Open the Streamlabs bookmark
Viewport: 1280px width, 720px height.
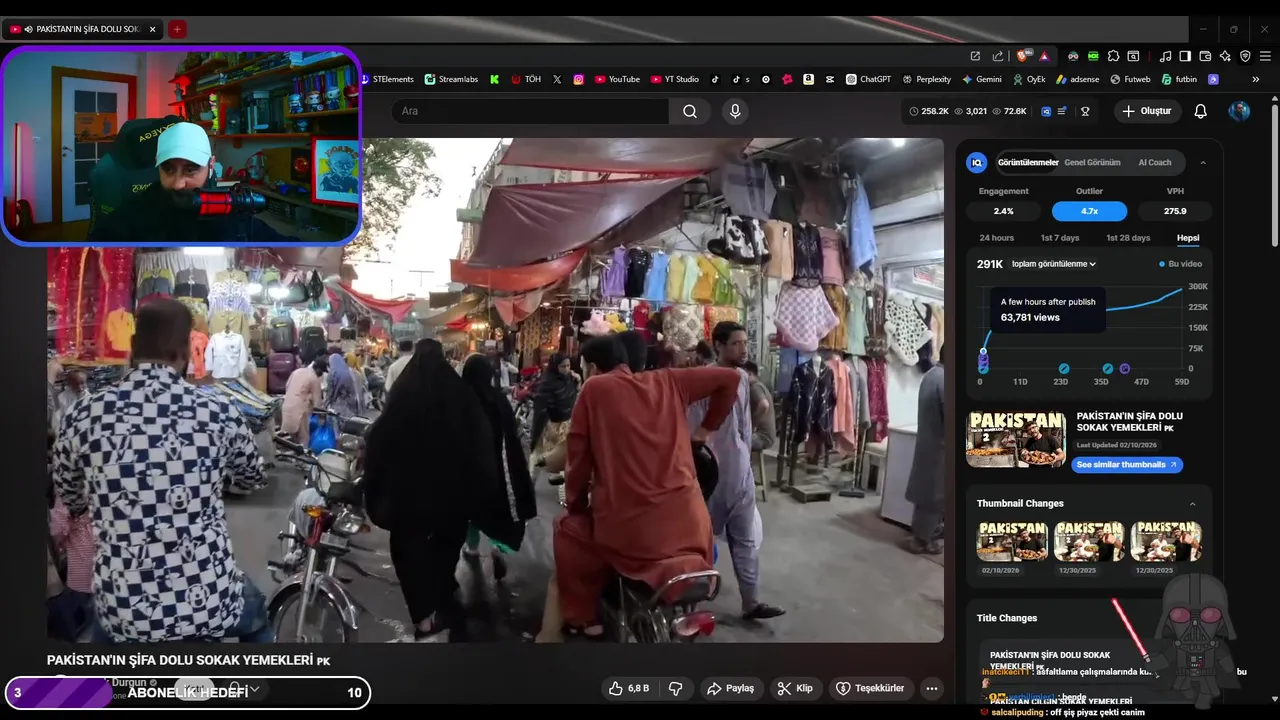pyautogui.click(x=451, y=79)
